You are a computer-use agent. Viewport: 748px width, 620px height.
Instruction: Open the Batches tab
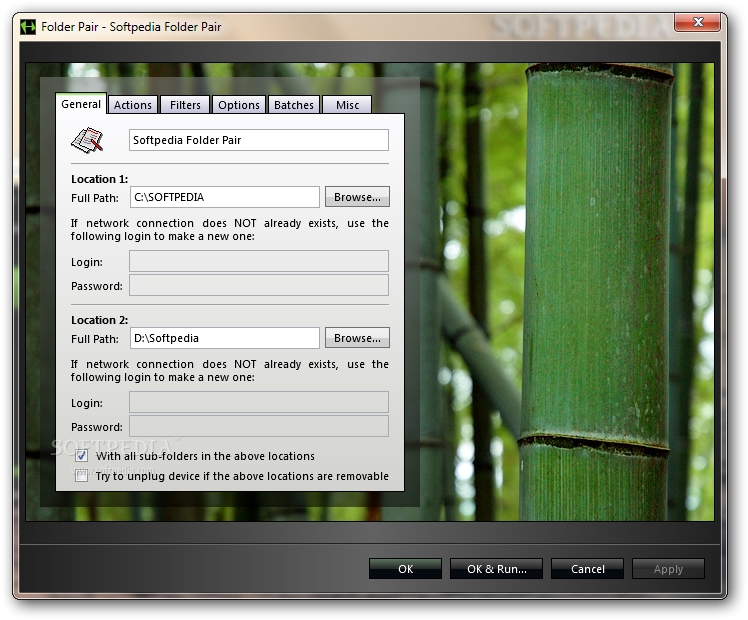click(294, 105)
